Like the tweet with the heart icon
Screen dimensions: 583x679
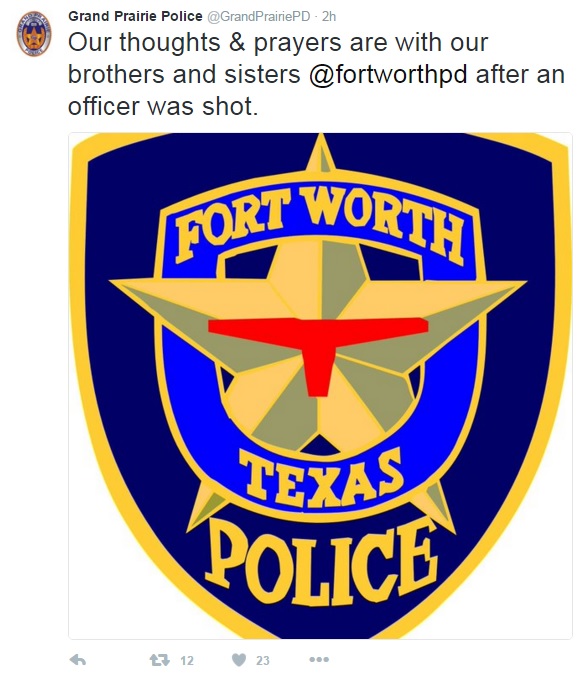point(239,660)
